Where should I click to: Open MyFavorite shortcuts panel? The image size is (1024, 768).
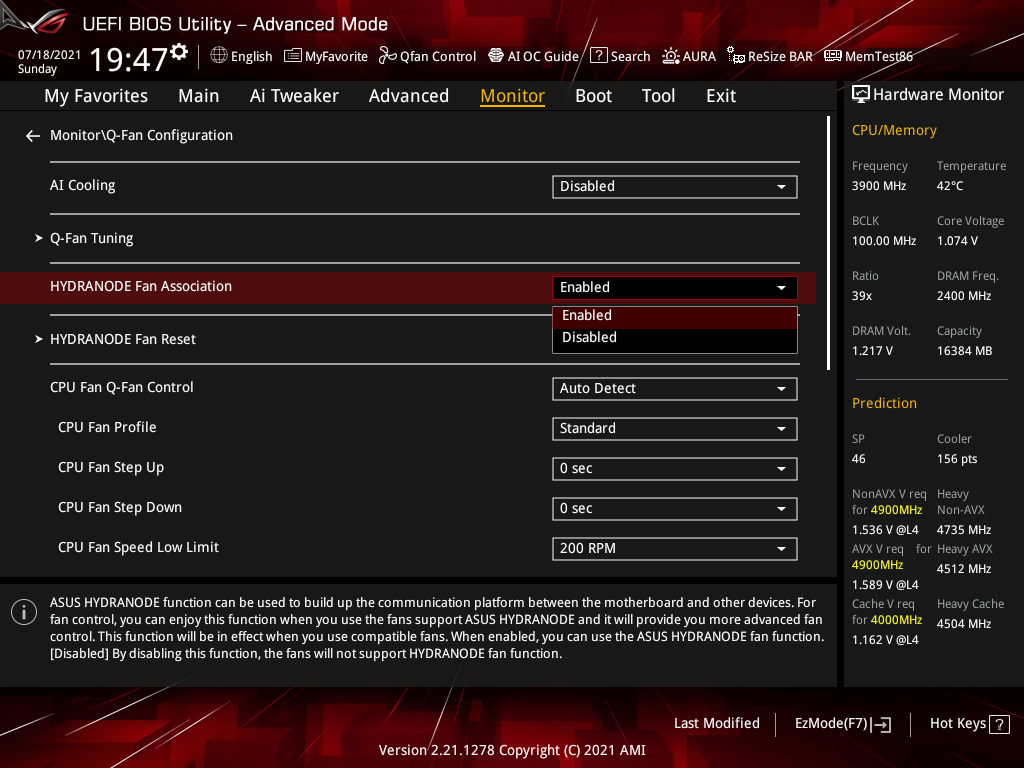tap(325, 56)
